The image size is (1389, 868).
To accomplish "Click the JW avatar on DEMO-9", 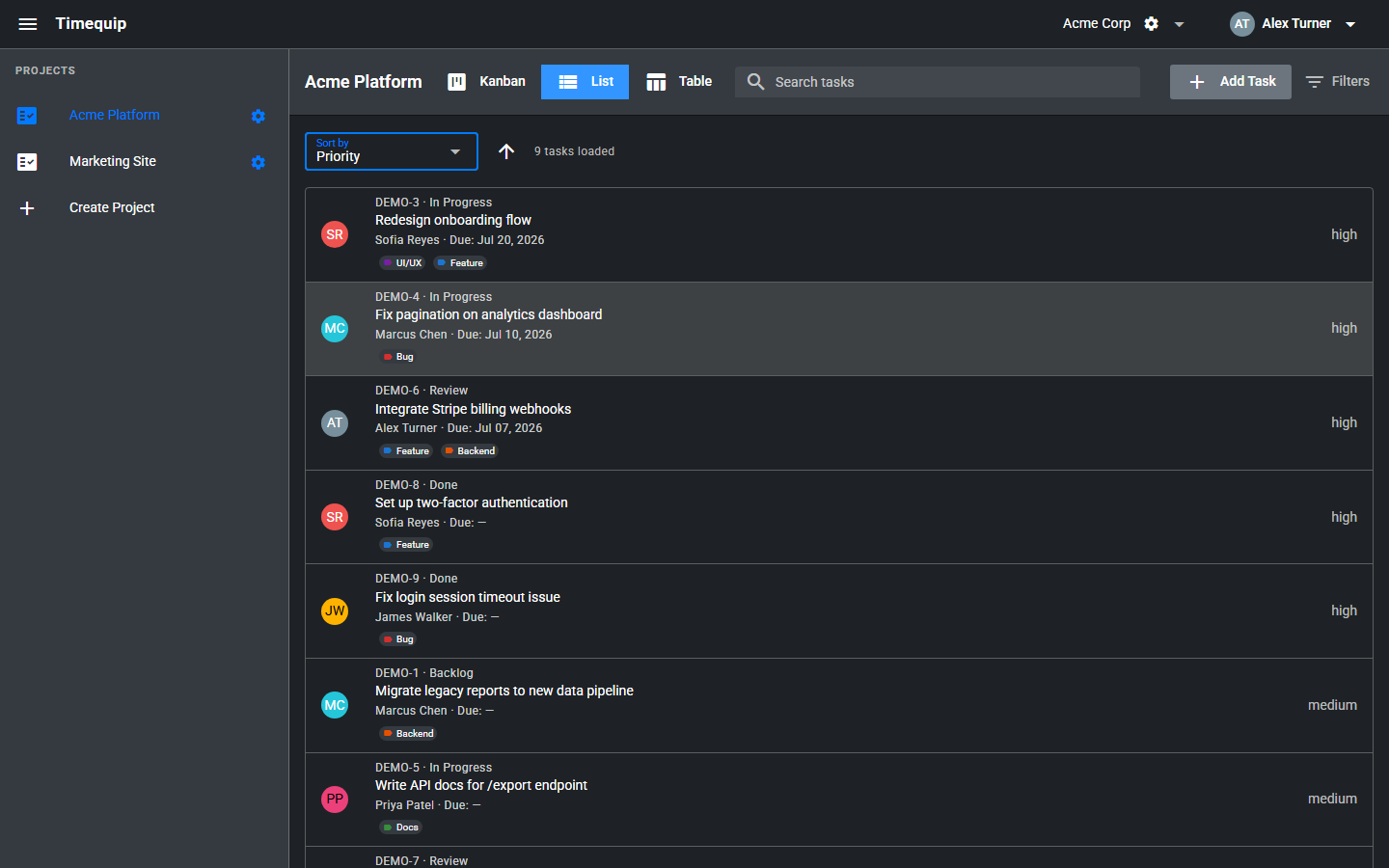I will pyautogui.click(x=335, y=610).
